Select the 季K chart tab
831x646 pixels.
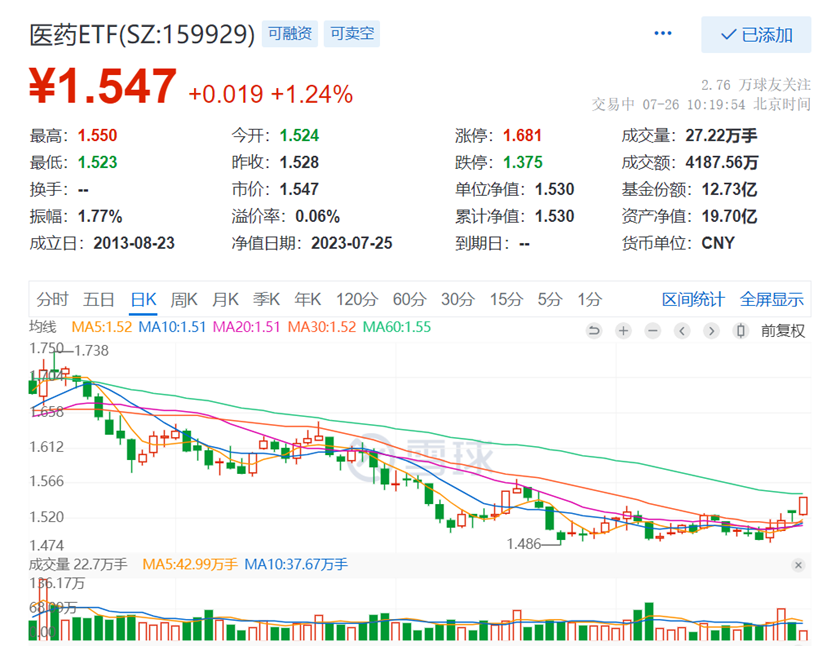tap(266, 299)
